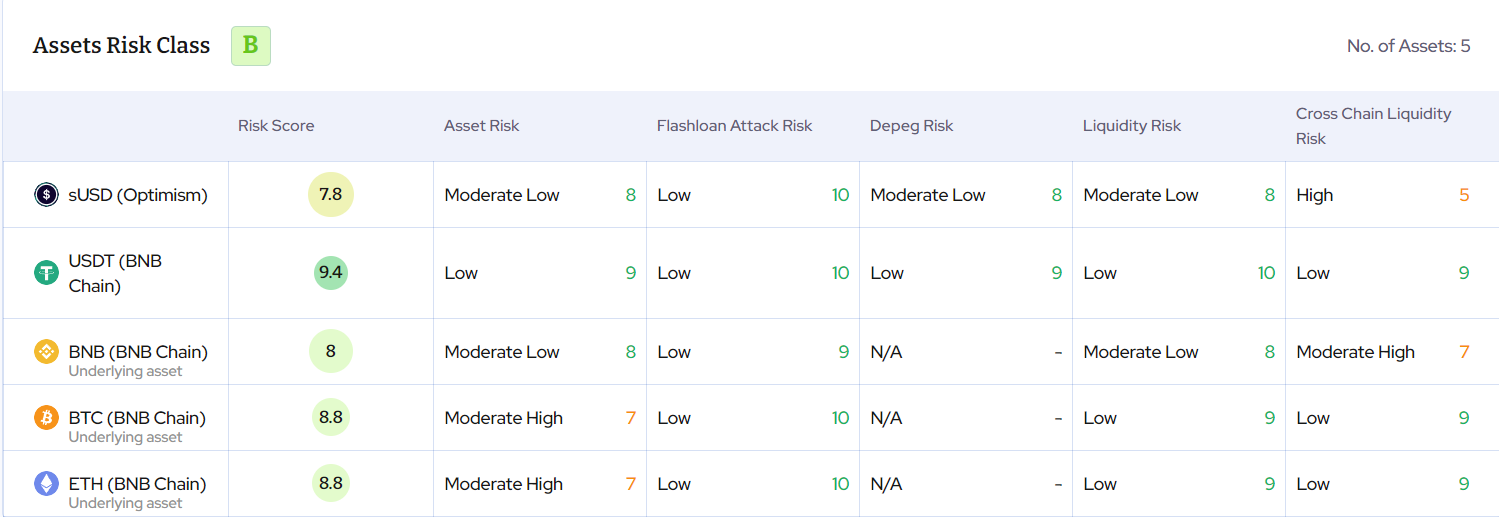1499x517 pixels.
Task: Click the Flashloan Attack Risk column header
Action: click(735, 126)
